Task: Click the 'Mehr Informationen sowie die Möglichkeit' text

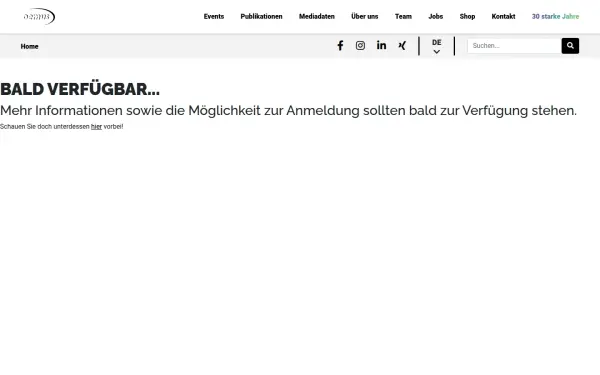Action: coord(130,111)
